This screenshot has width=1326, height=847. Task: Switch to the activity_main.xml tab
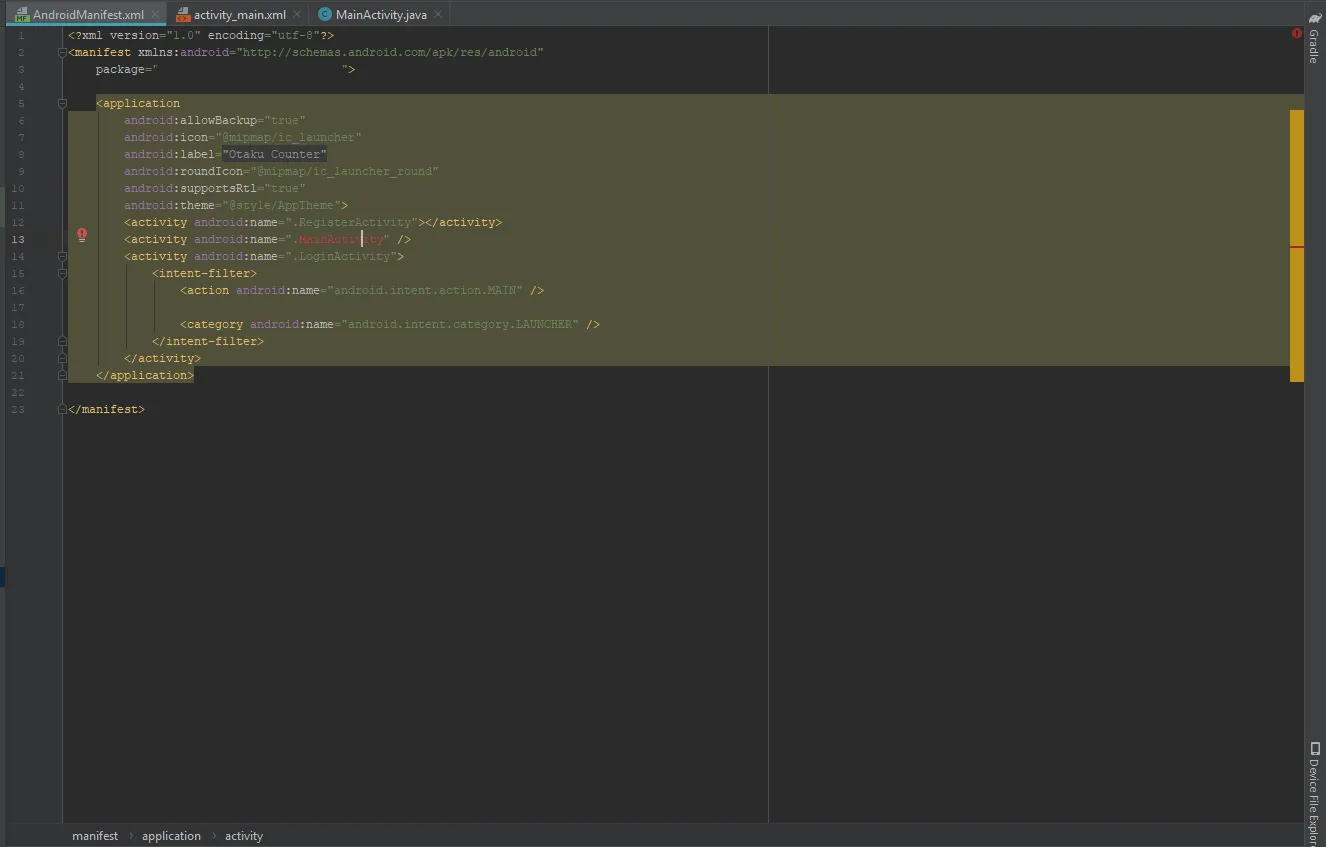click(x=240, y=15)
